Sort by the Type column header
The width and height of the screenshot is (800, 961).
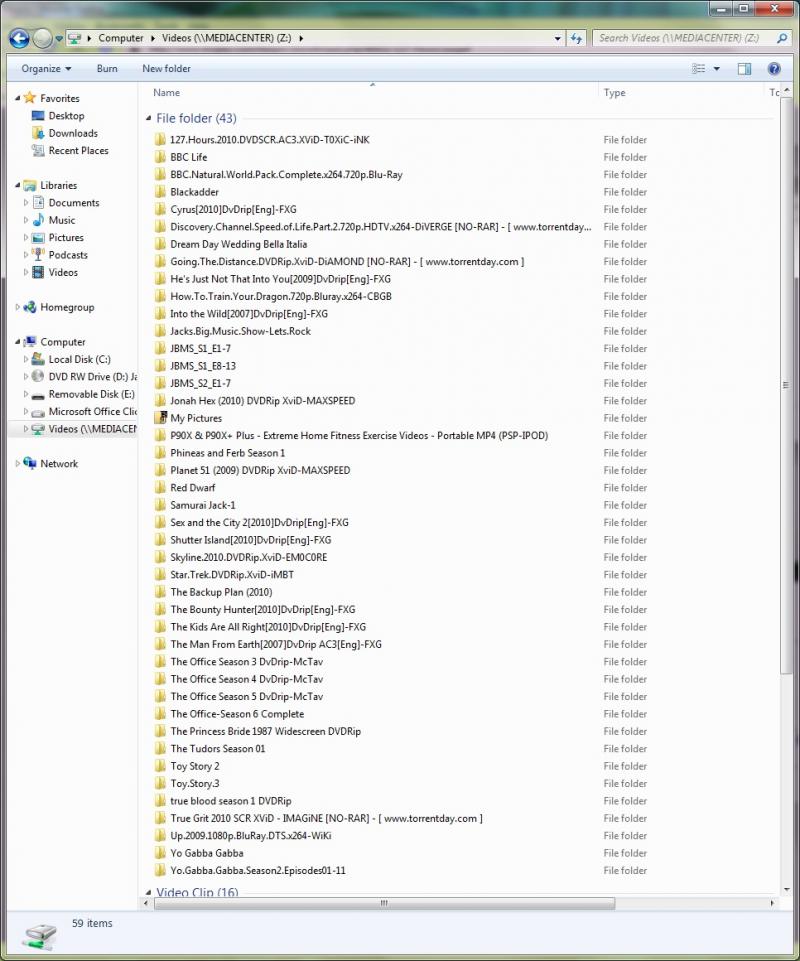pos(680,93)
